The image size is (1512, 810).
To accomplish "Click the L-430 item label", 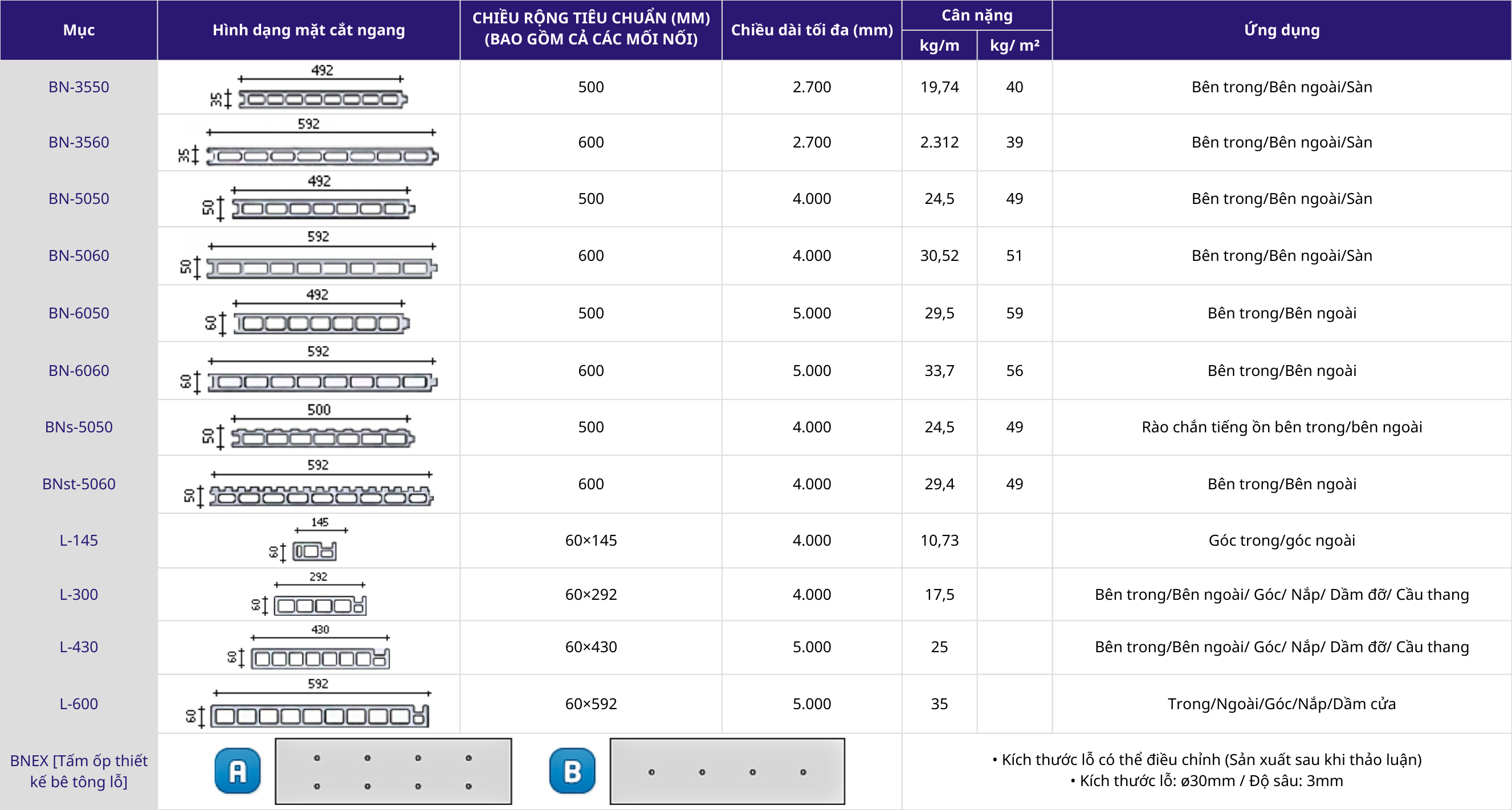I will point(79,647).
